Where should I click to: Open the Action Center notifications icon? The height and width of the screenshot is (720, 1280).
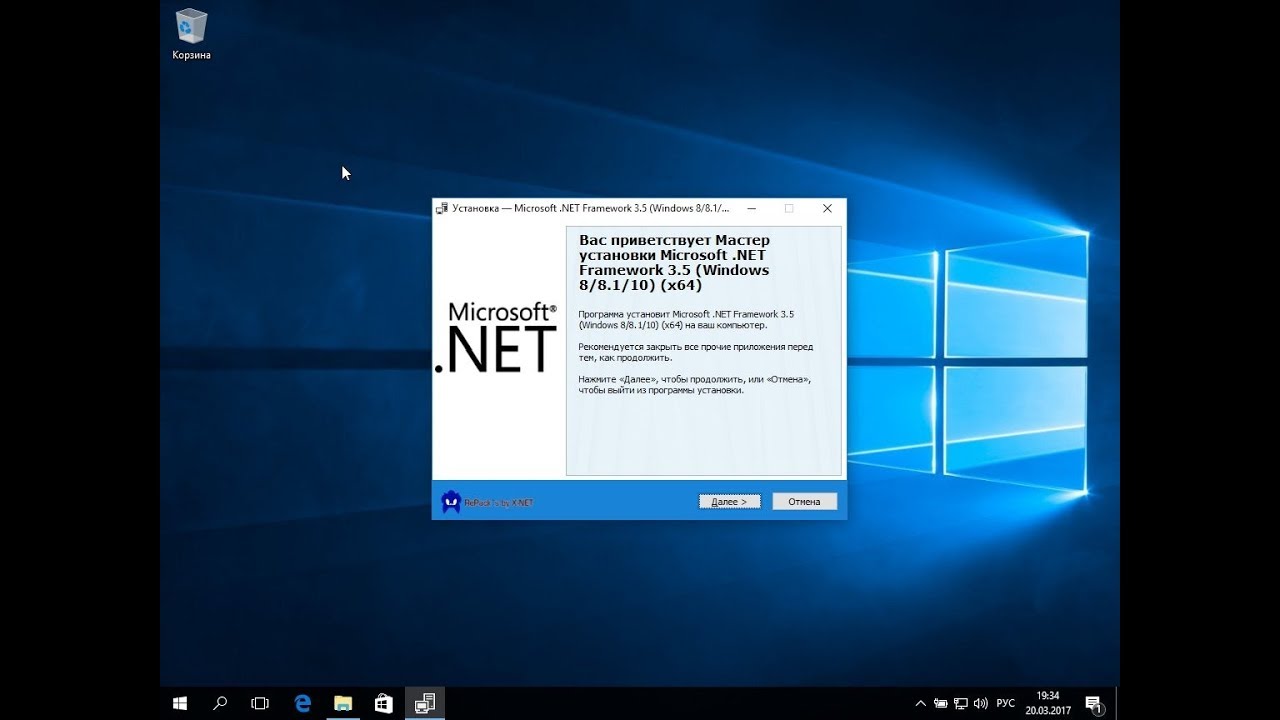pos(1093,703)
